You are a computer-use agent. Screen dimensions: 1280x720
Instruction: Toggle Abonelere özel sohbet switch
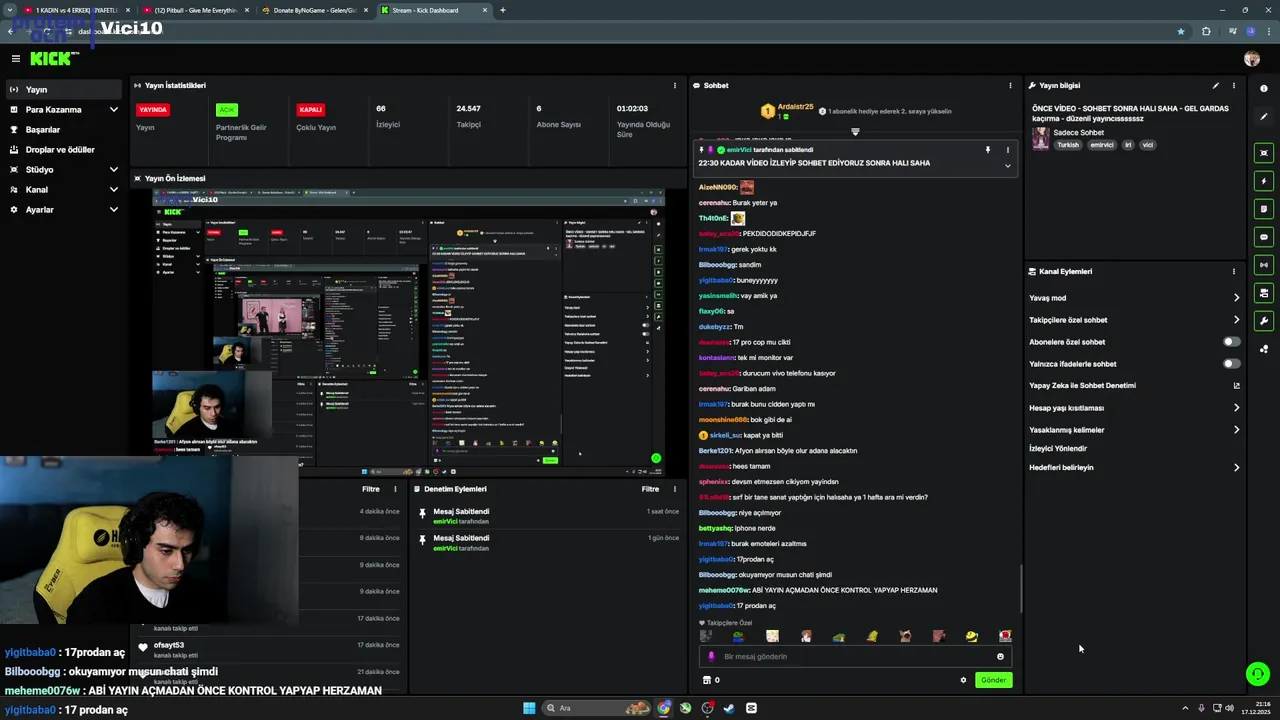[1232, 342]
